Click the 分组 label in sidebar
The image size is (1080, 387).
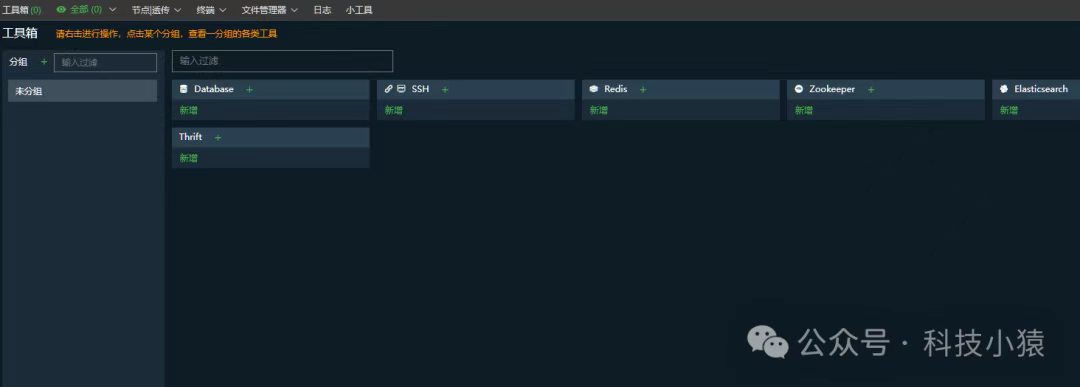click(18, 62)
